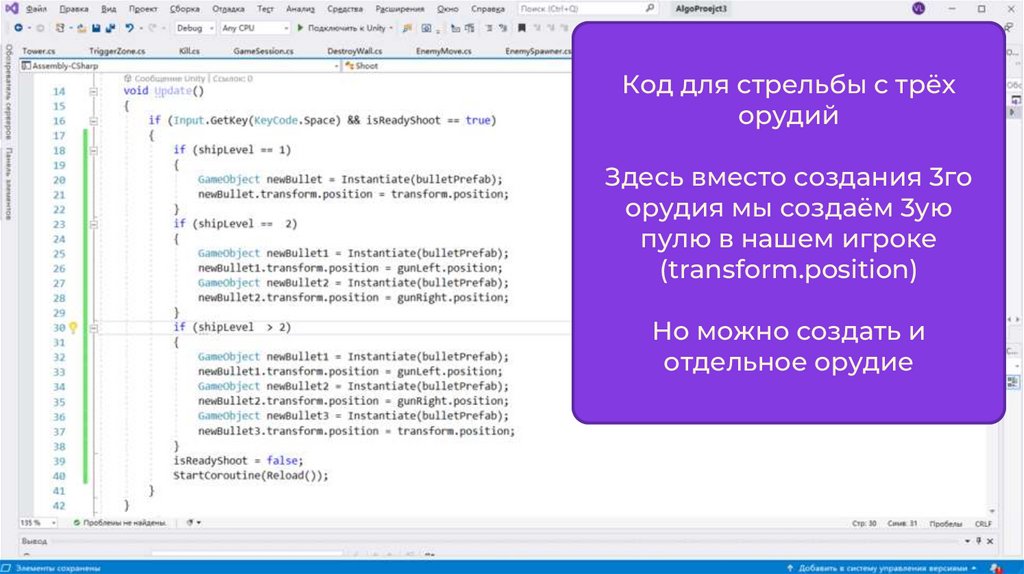Image resolution: width=1024 pixels, height=574 pixels.
Task: Click the user account avatar icon
Action: coord(919,8)
